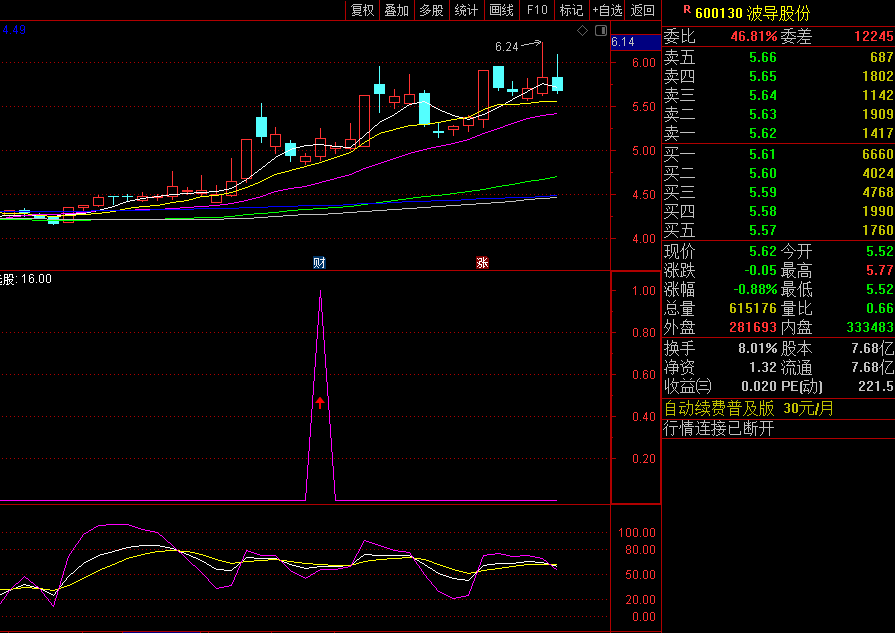Click the 总量 615176 value
895x633 pixels.
[753, 308]
